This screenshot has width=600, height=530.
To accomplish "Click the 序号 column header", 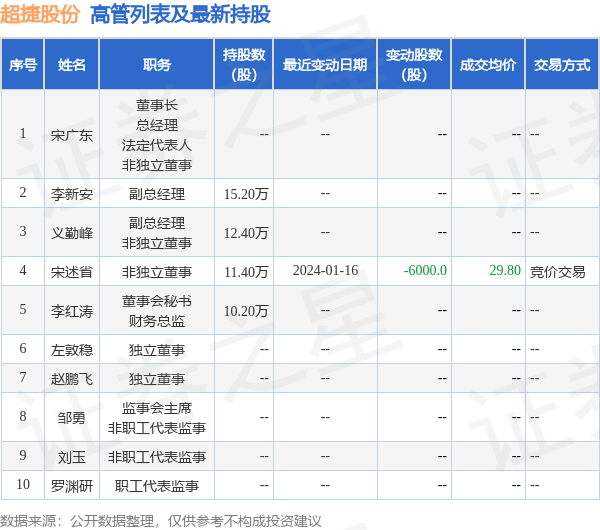I will (x=23, y=65).
